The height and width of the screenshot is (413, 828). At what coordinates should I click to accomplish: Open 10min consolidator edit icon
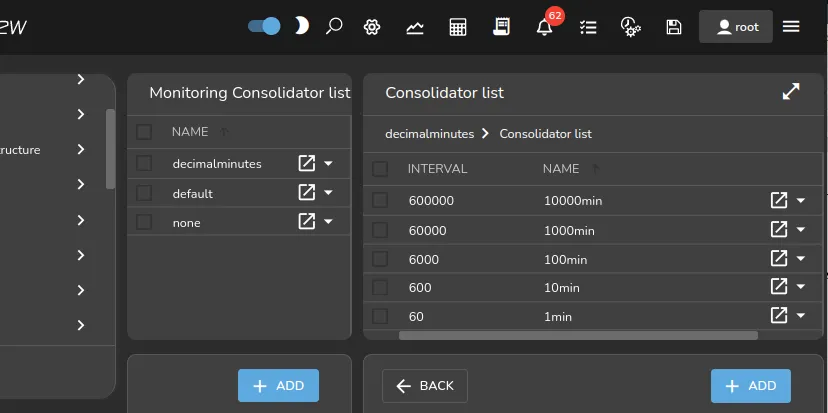pyautogui.click(x=778, y=286)
